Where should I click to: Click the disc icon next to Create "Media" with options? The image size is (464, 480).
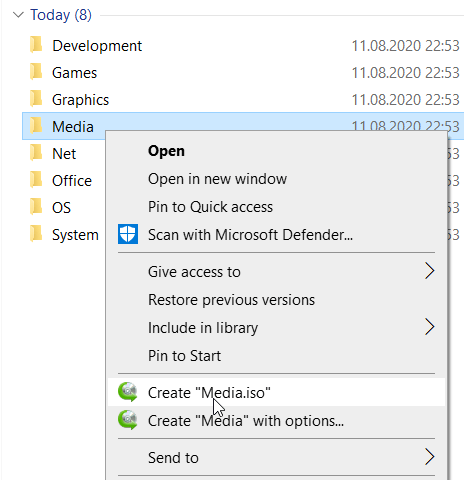click(128, 420)
